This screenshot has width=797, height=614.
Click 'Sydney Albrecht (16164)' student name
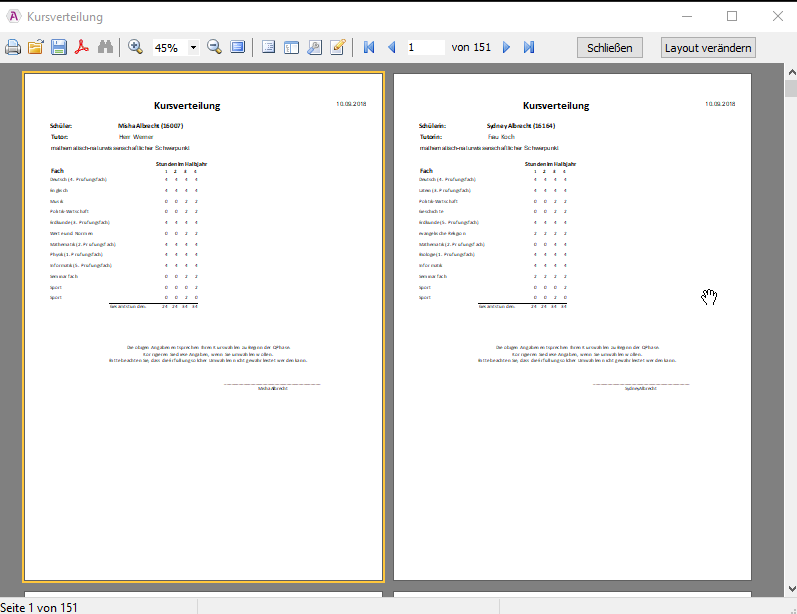521,126
